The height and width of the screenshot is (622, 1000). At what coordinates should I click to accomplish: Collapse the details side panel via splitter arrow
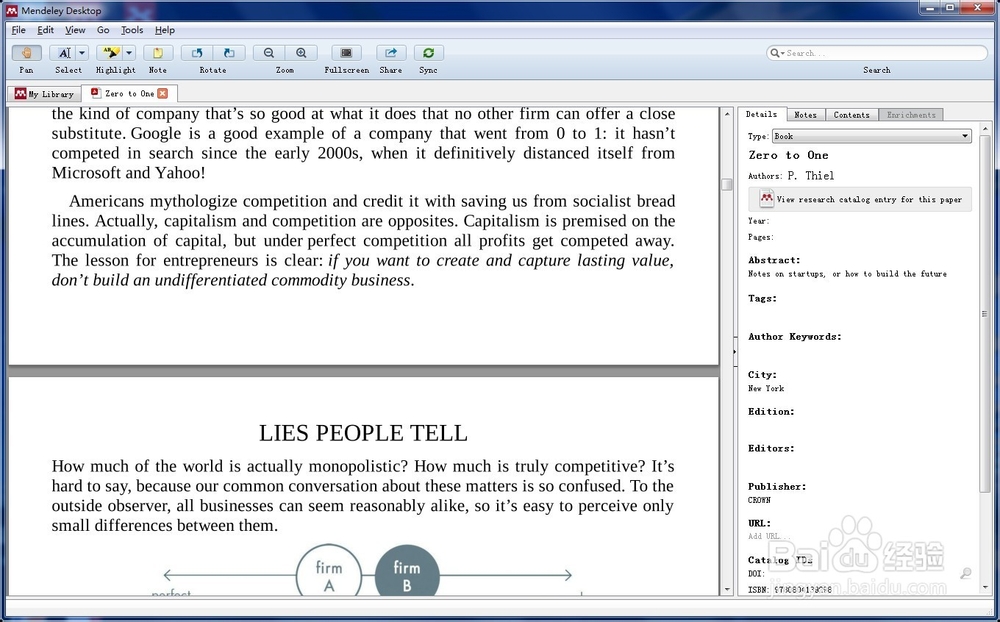click(735, 351)
